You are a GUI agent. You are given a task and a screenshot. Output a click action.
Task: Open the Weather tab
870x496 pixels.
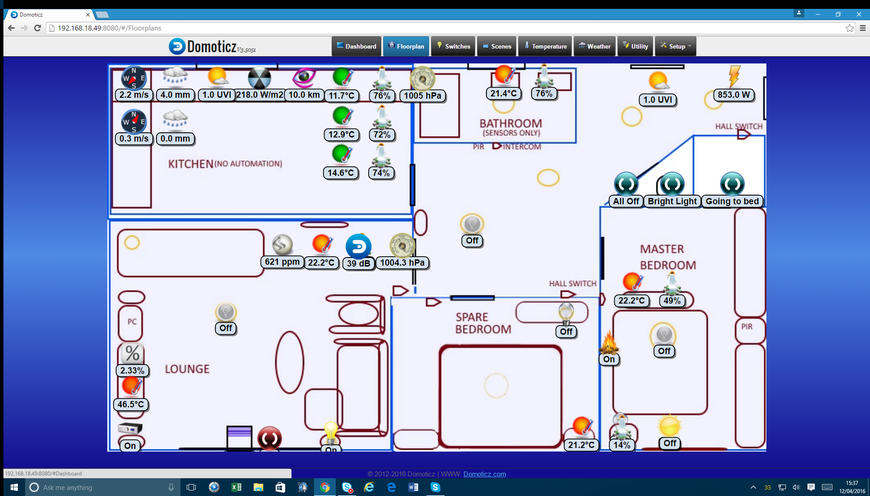click(594, 46)
